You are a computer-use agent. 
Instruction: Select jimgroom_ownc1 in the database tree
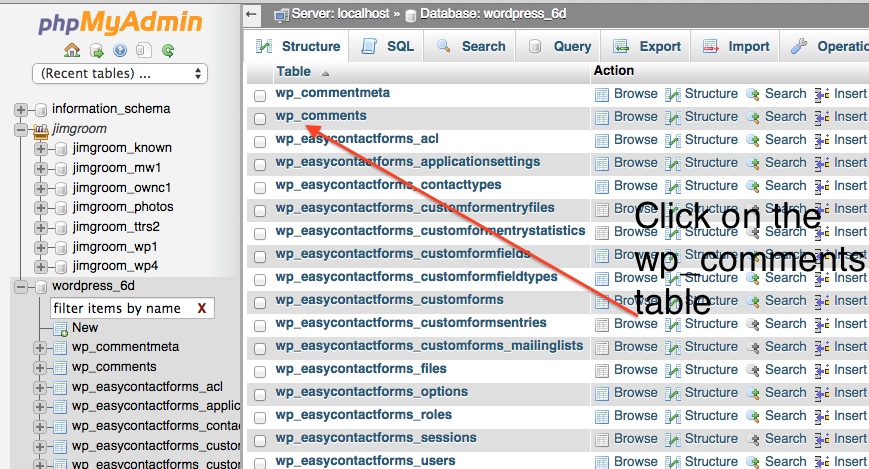pyautogui.click(x=121, y=188)
